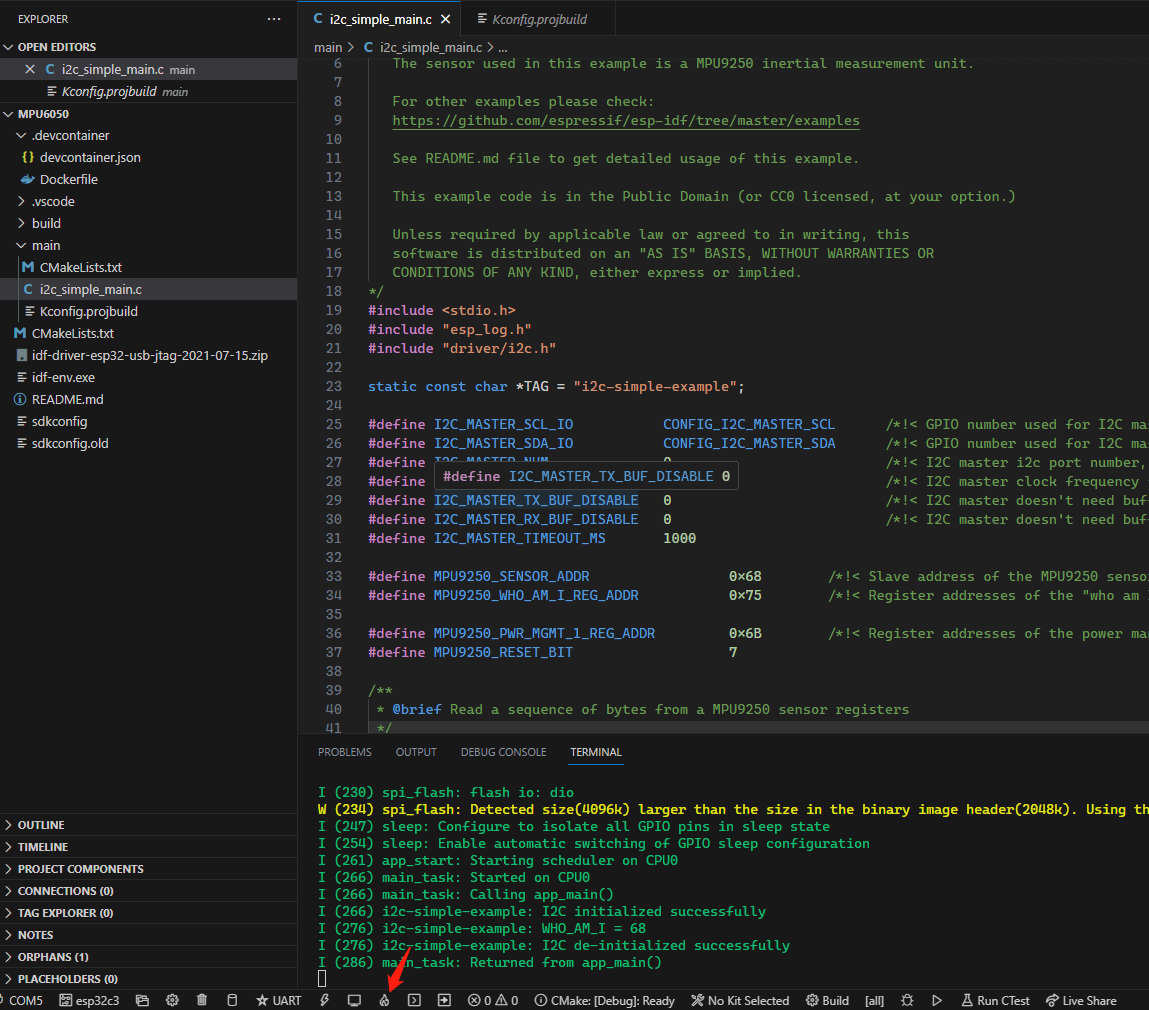This screenshot has width=1149, height=1010.
Task: Click the esp32c3 target in status bar
Action: coord(90,1000)
